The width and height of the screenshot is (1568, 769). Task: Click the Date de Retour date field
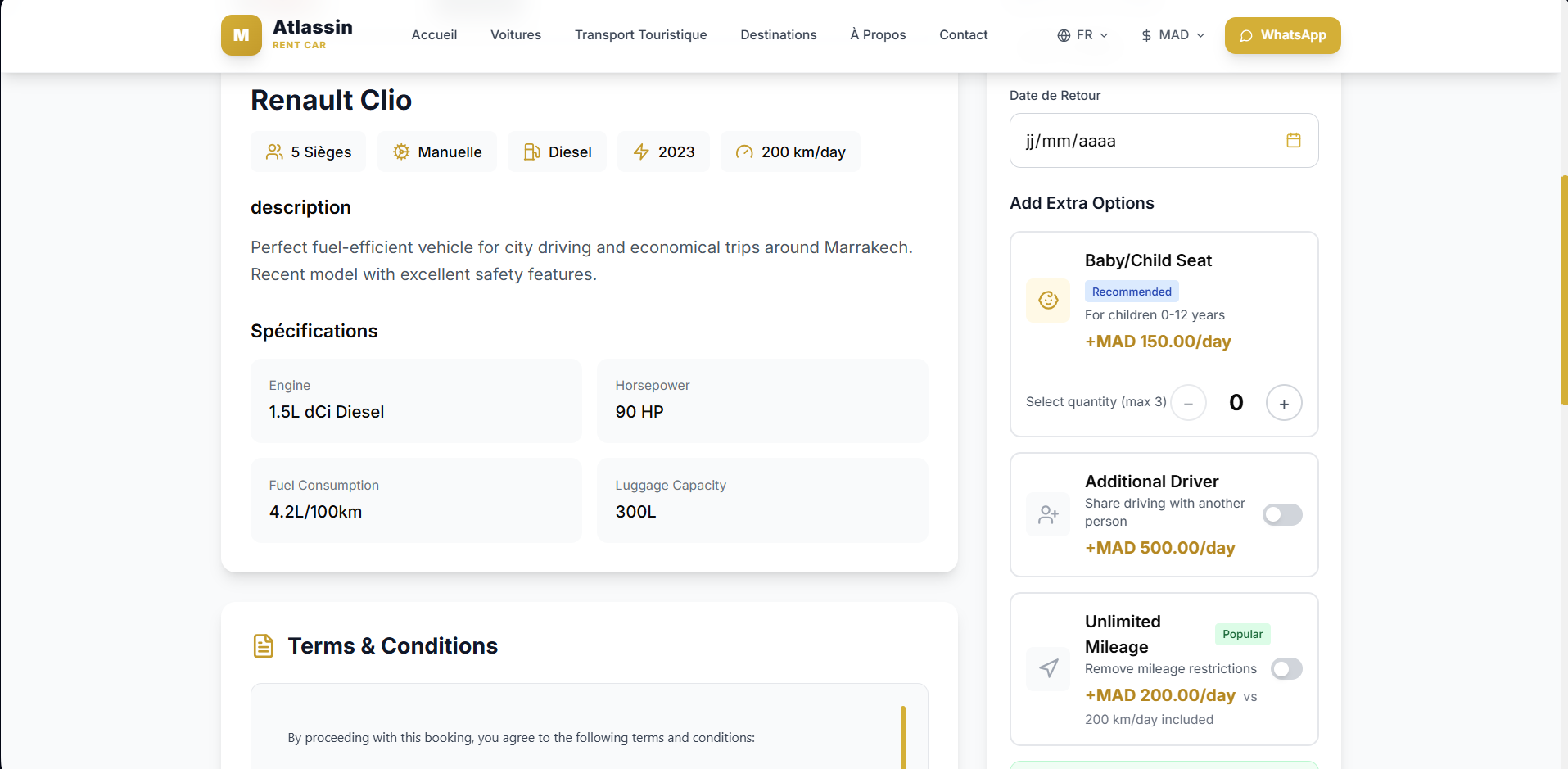click(1164, 140)
